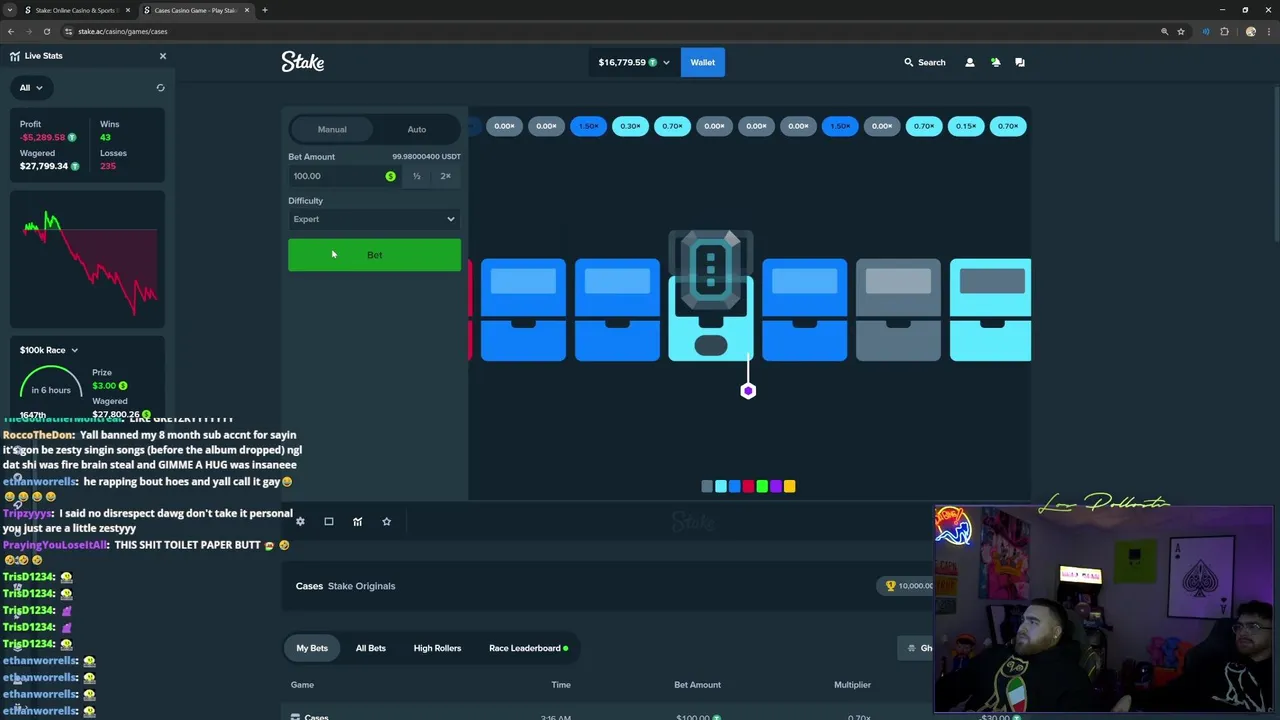
Task: Select the 0.15× result chip
Action: coord(966,126)
